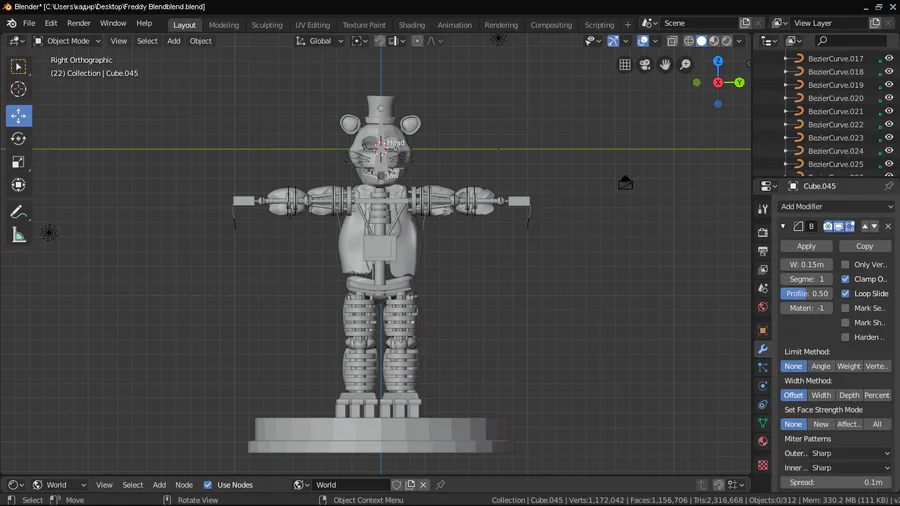
Task: Open the Render menu
Action: [x=79, y=24]
